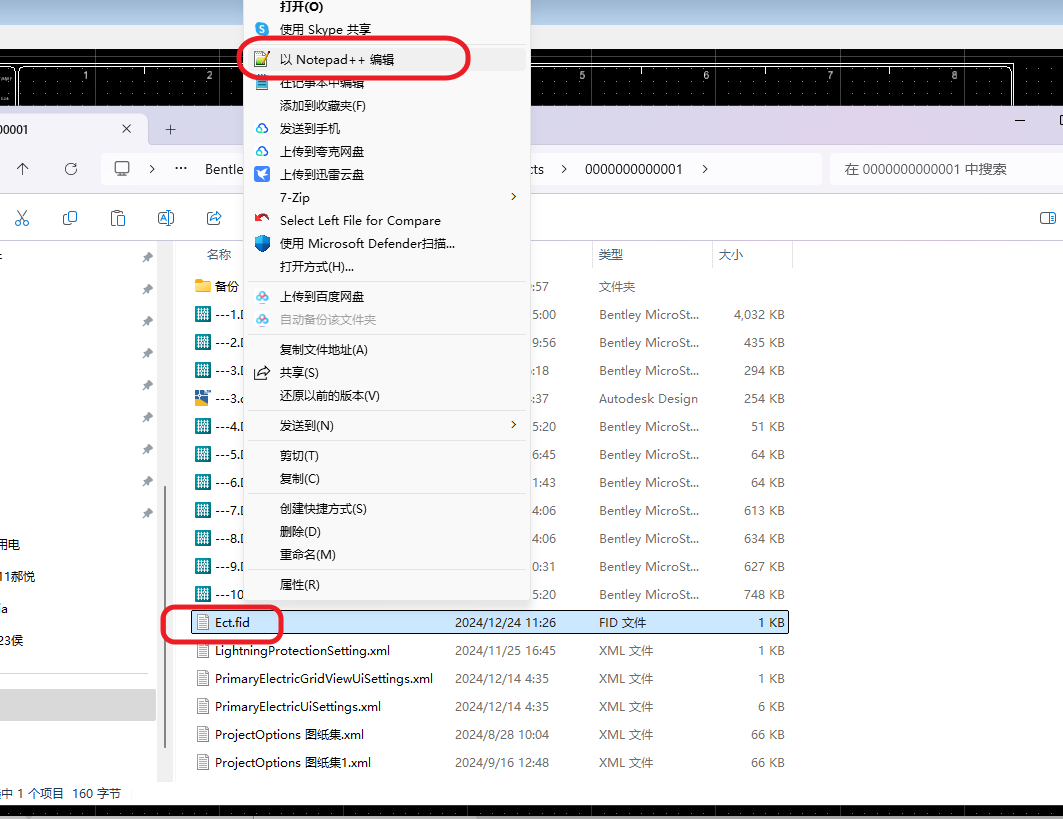This screenshot has width=1063, height=819.
Task: Refresh the current folder
Action: point(71,169)
